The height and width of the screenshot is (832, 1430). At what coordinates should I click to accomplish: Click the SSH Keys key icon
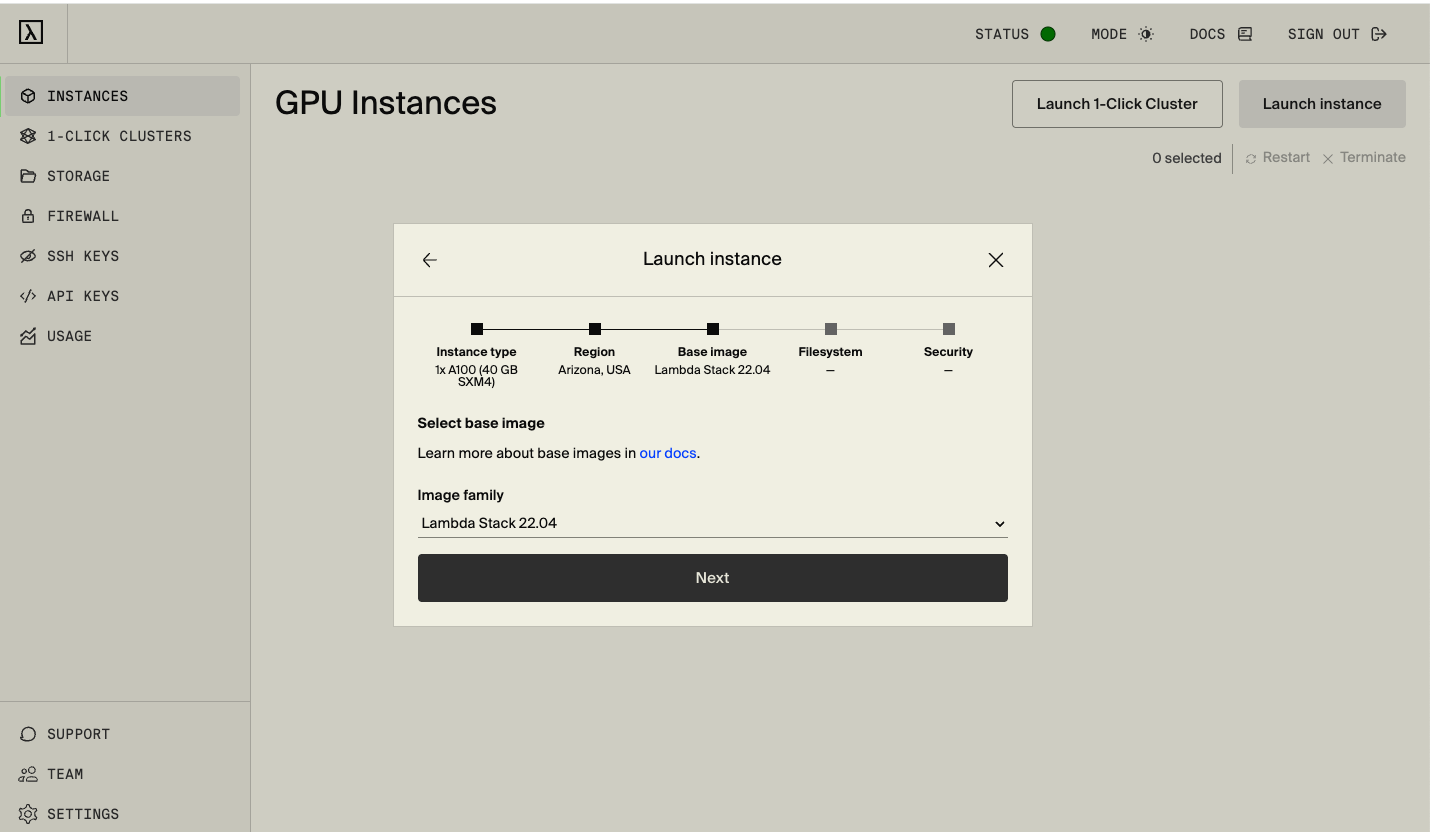[x=28, y=255]
